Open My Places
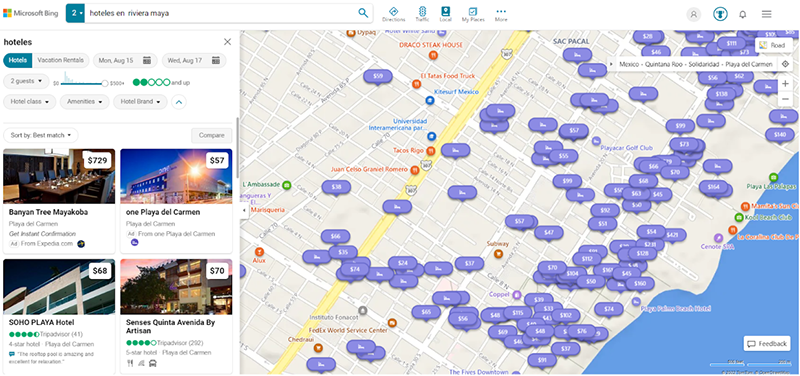This screenshot has height=376, width=800. 473,14
